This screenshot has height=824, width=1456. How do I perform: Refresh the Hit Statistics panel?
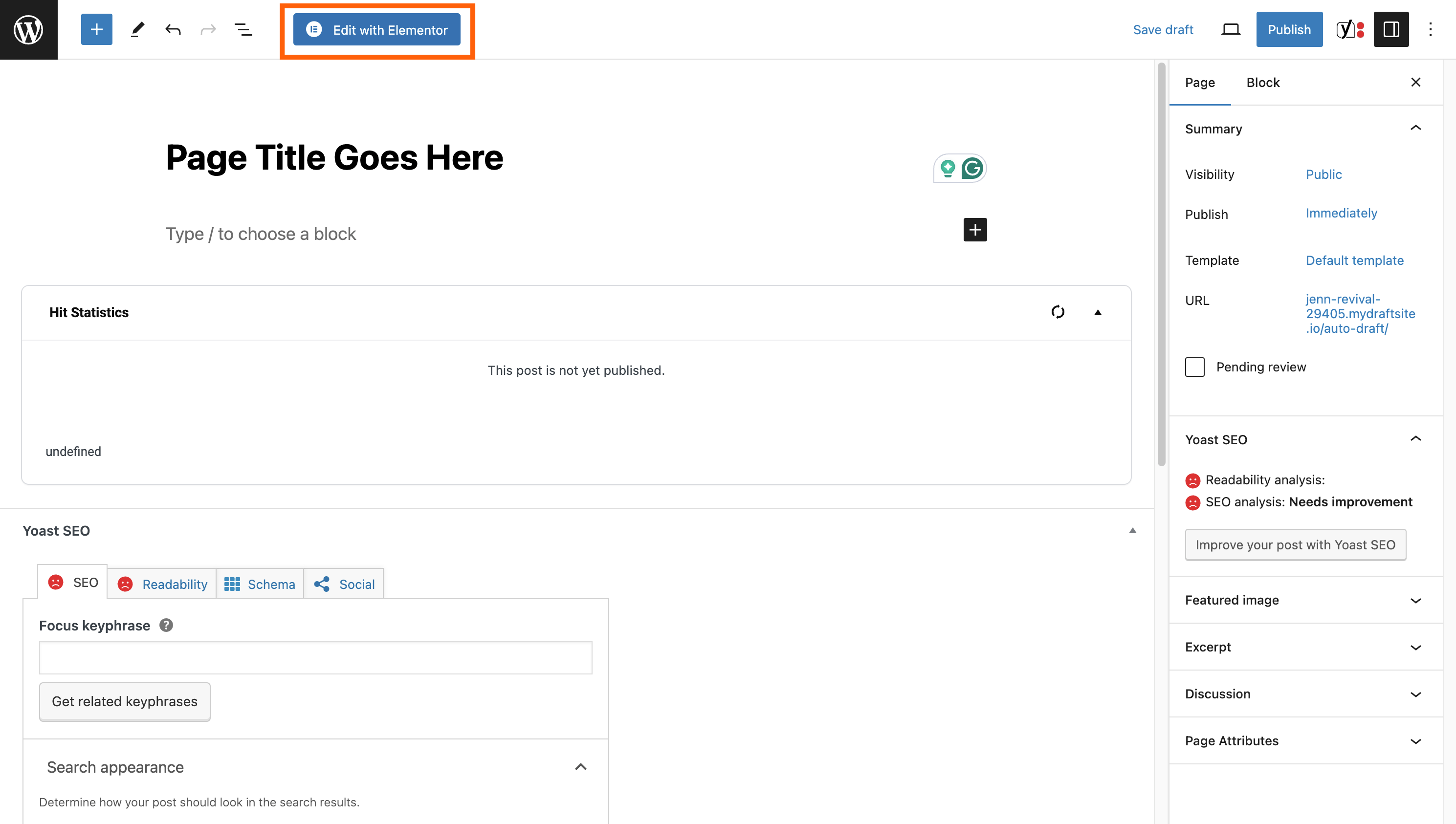(1057, 312)
